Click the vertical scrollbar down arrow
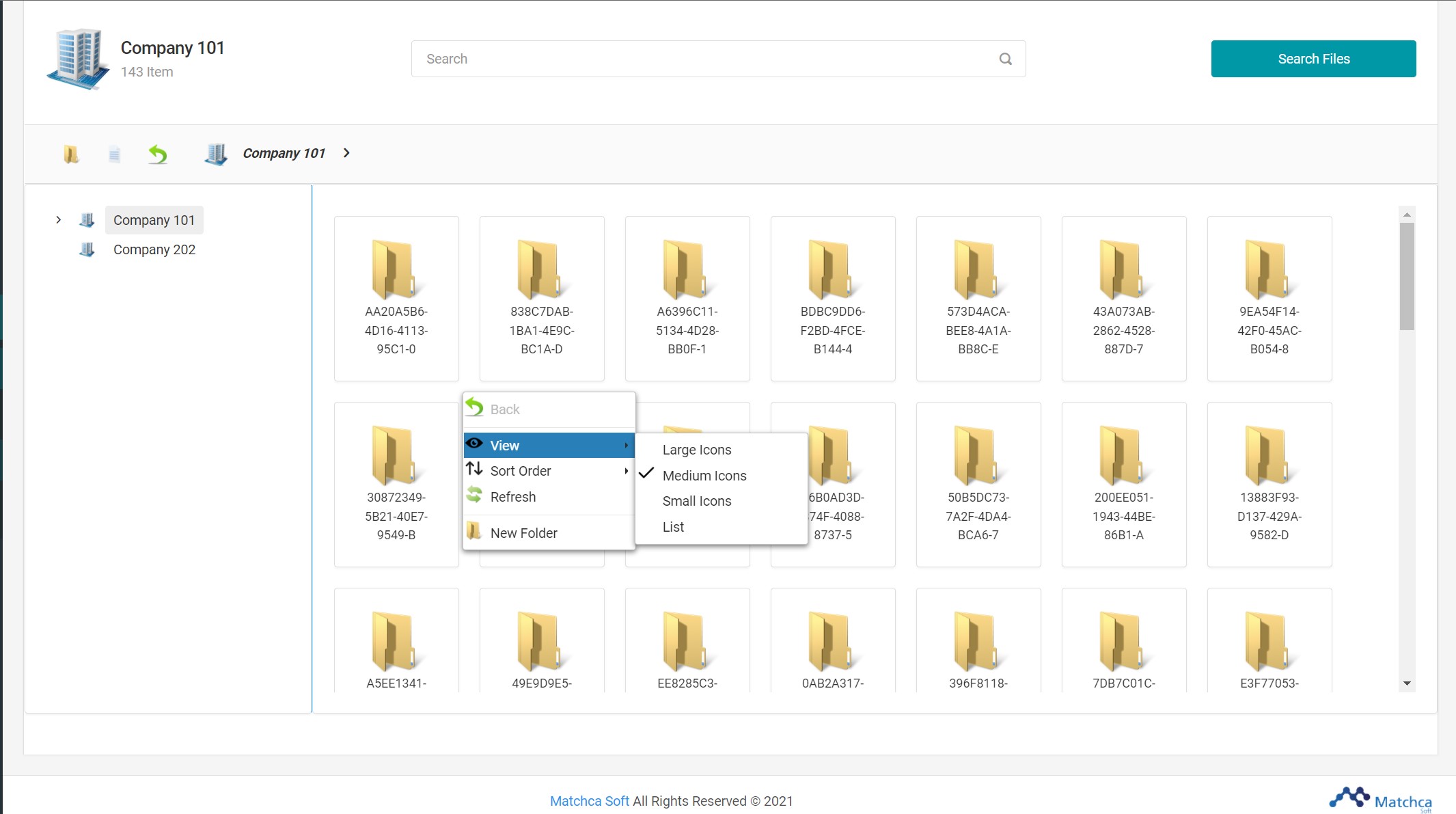The height and width of the screenshot is (814, 1456). coord(1407,683)
